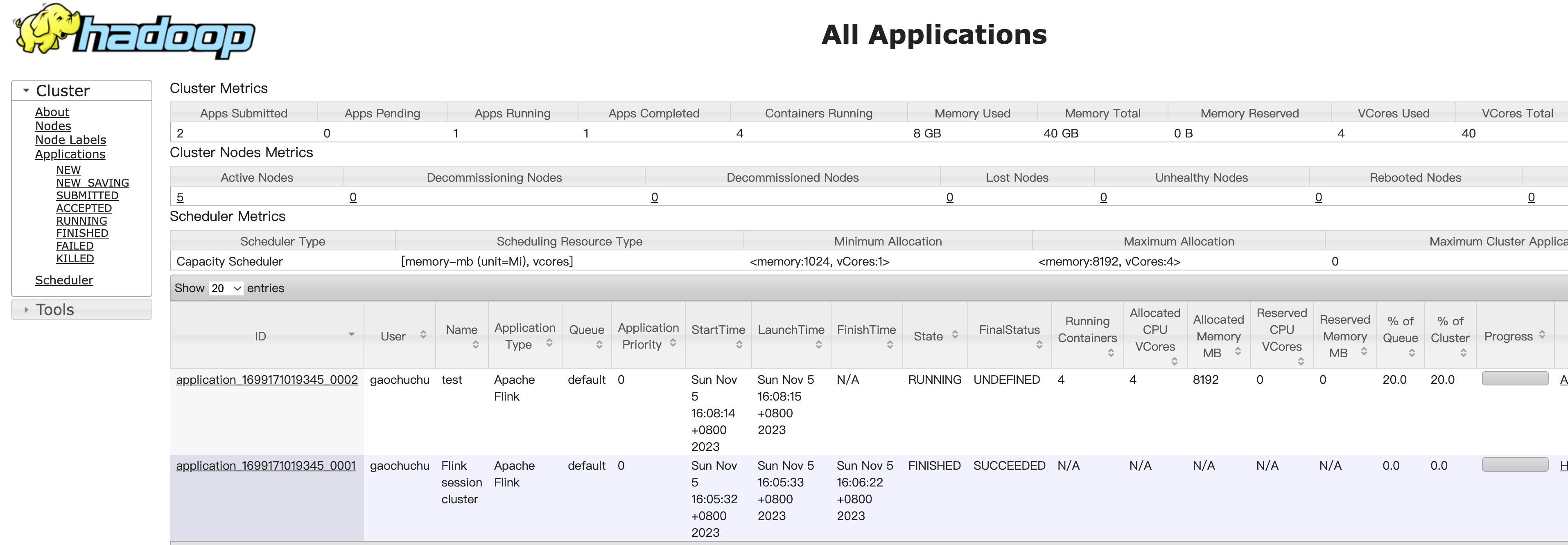This screenshot has height=545, width=1568.
Task: Expand the Tools sidebar section
Action: tap(26, 310)
